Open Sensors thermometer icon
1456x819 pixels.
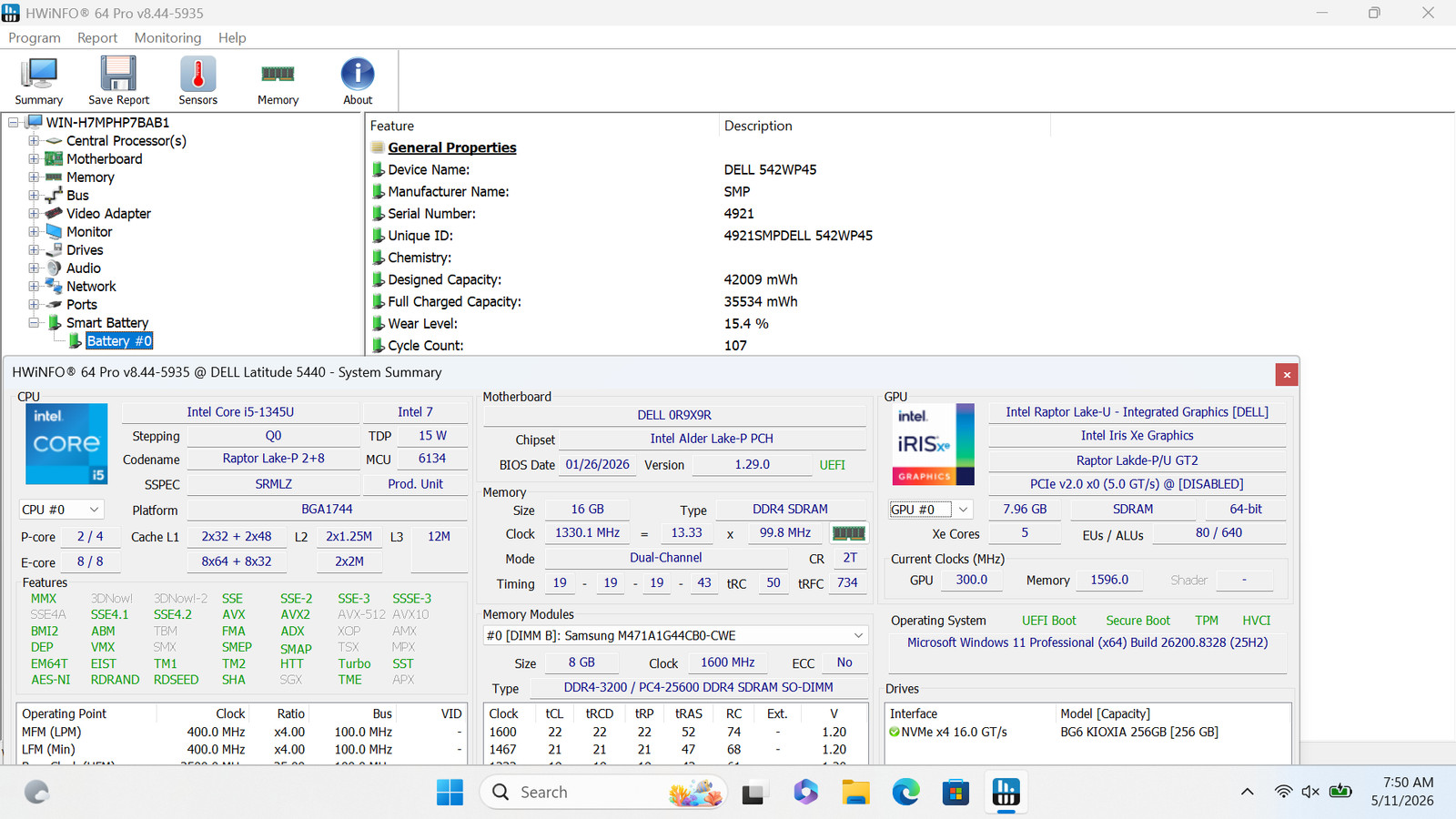tap(197, 81)
